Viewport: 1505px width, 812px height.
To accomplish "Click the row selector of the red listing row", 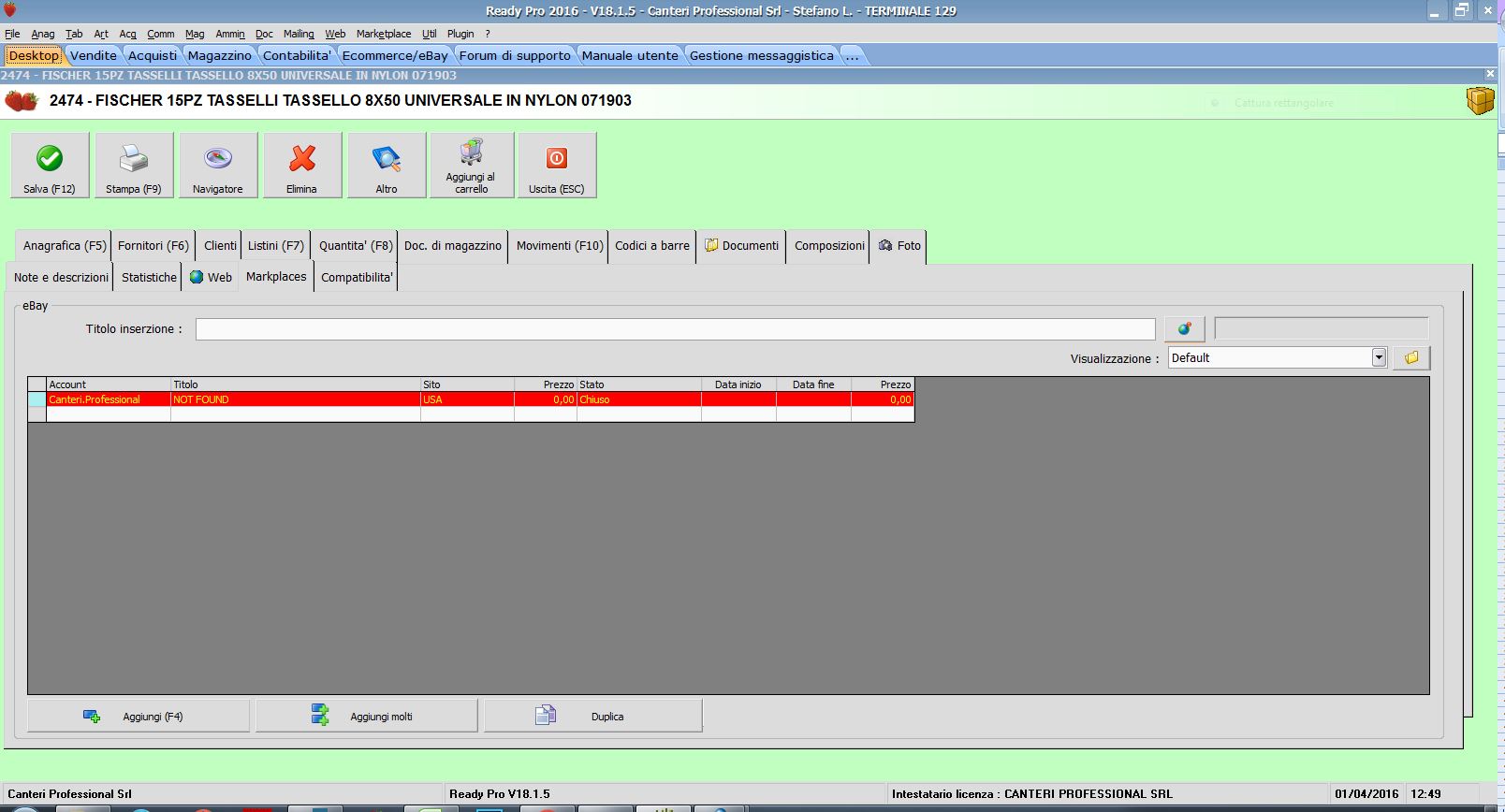I will [x=37, y=399].
